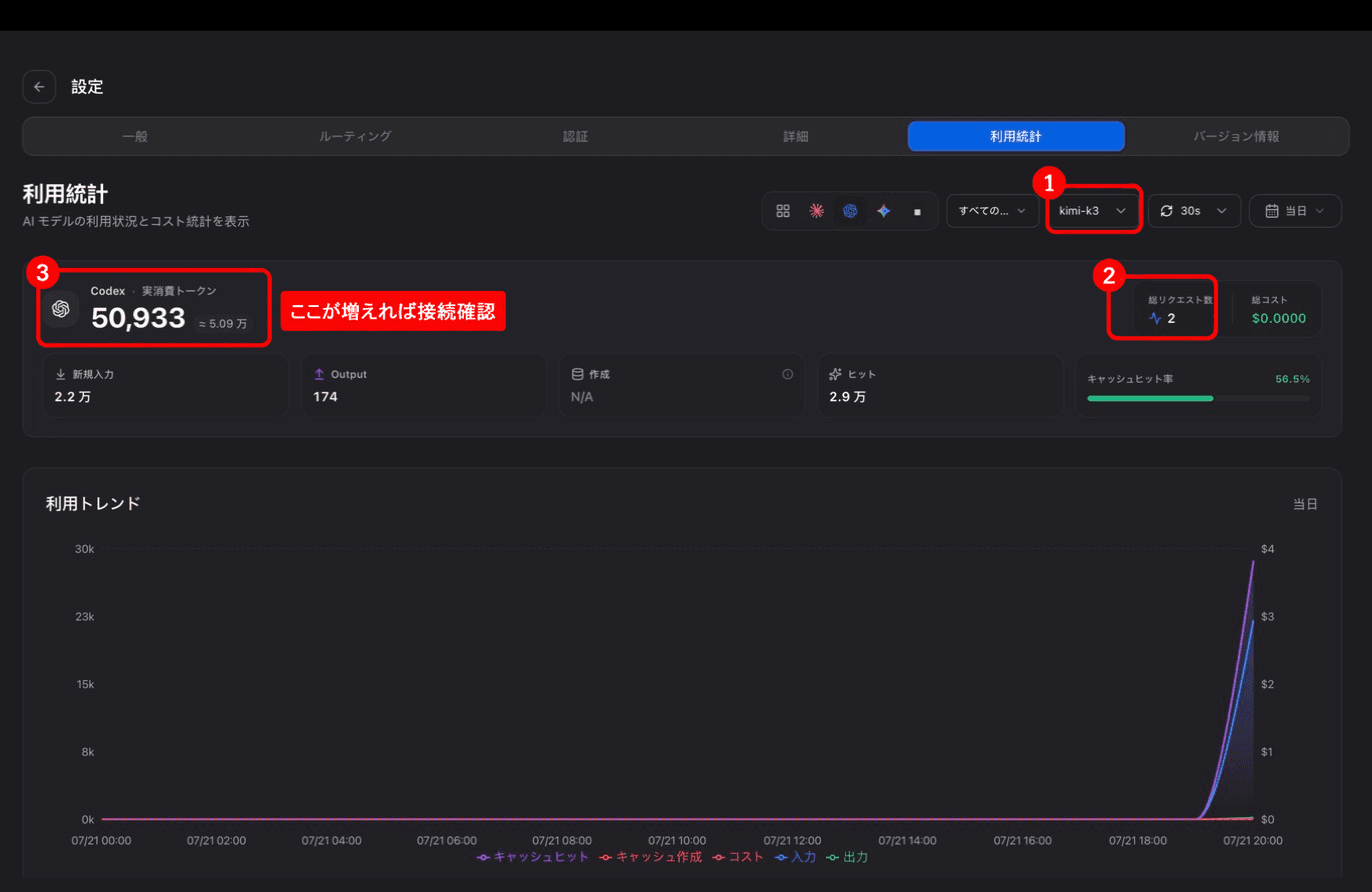
Task: Select the 利用統計 tab
Action: click(1016, 136)
